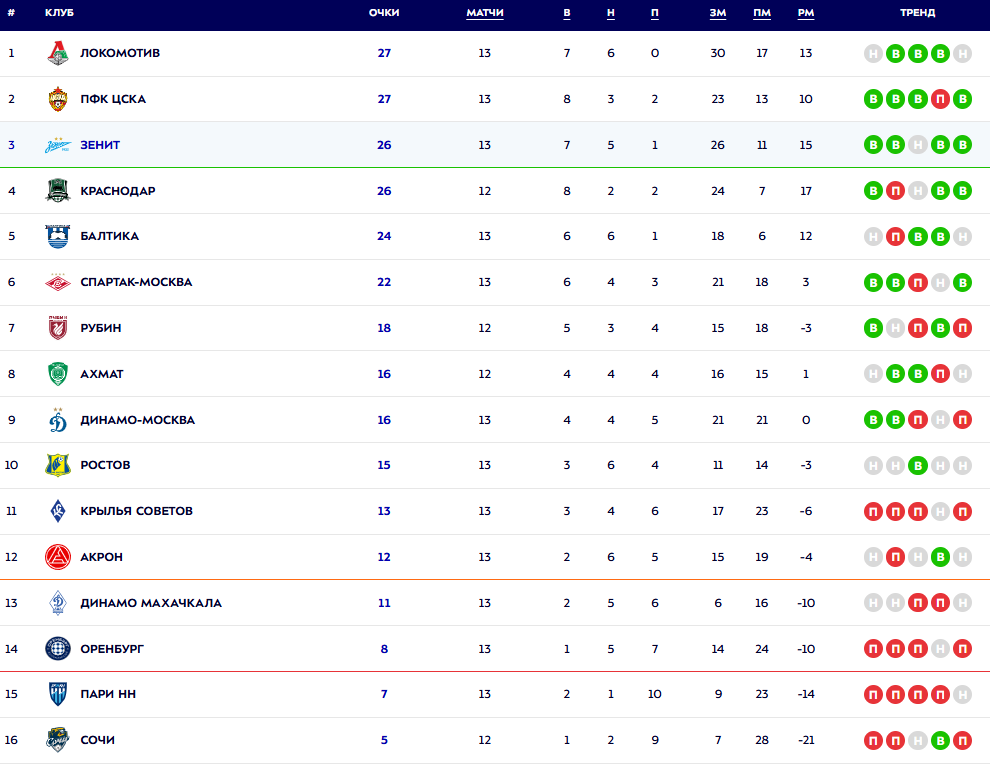The image size is (990, 765).
Task: Click the Rostov club crest
Action: pyautogui.click(x=58, y=465)
